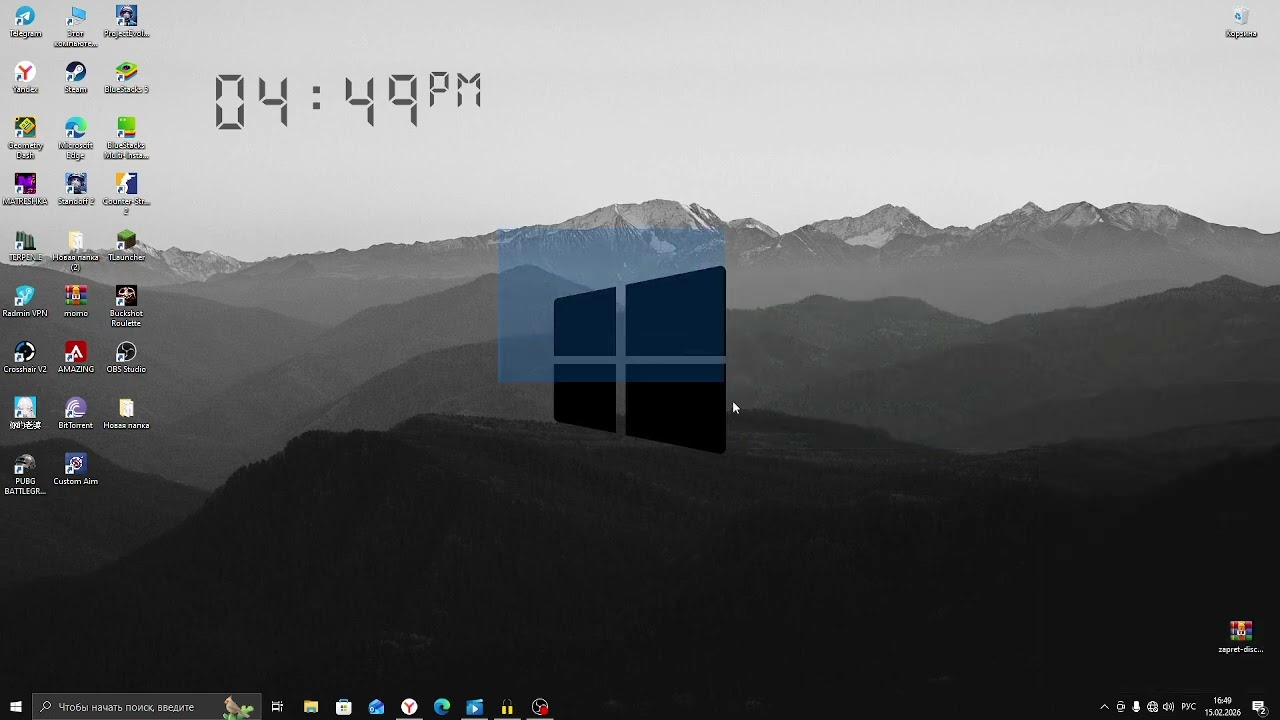The image size is (1280, 720).
Task: Select the Custom Aim desktop shortcut
Action: (76, 470)
